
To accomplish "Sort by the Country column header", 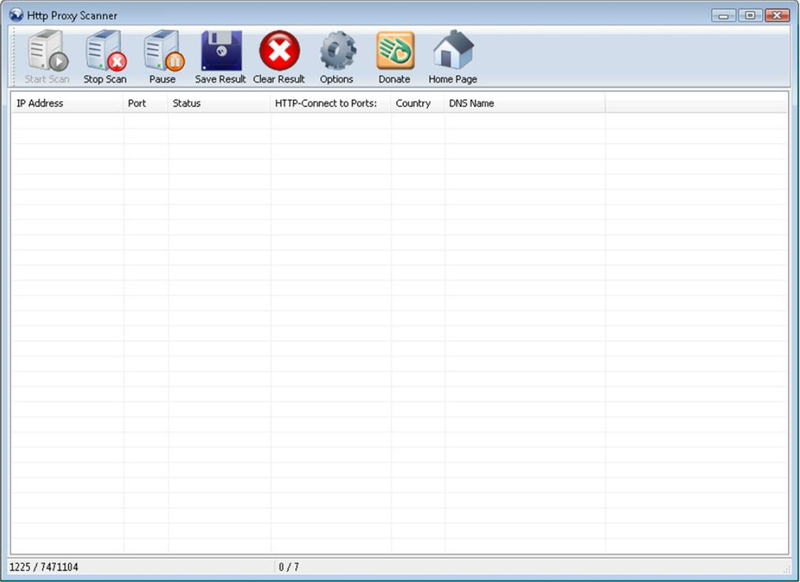I will [418, 103].
